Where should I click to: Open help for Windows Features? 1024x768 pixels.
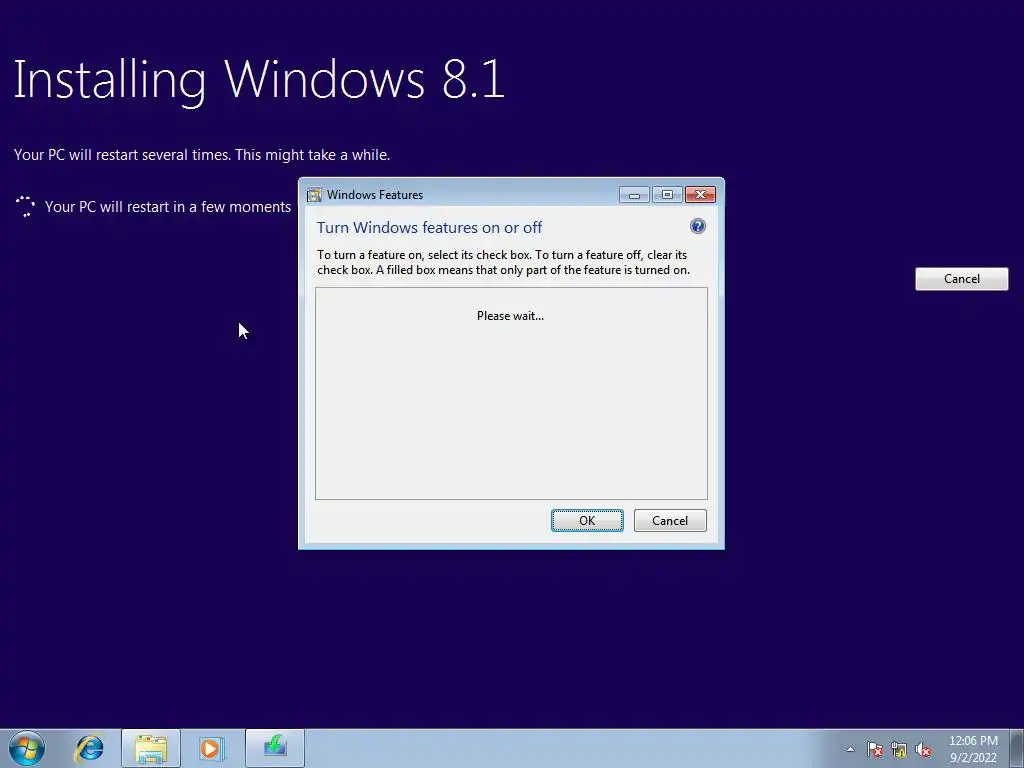(697, 227)
